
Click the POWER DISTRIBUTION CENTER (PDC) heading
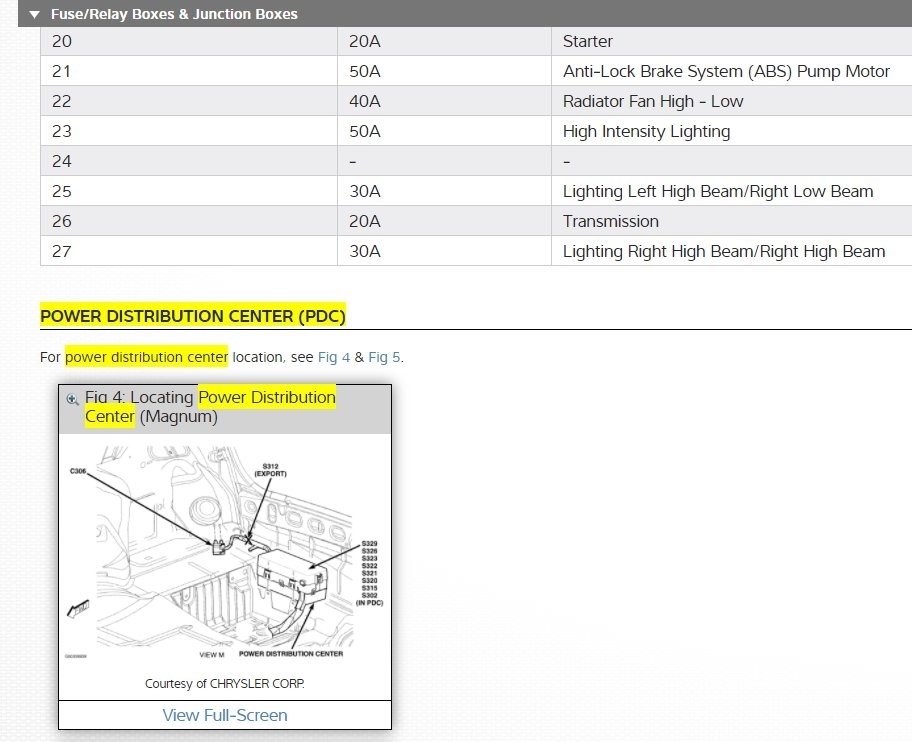coord(193,316)
